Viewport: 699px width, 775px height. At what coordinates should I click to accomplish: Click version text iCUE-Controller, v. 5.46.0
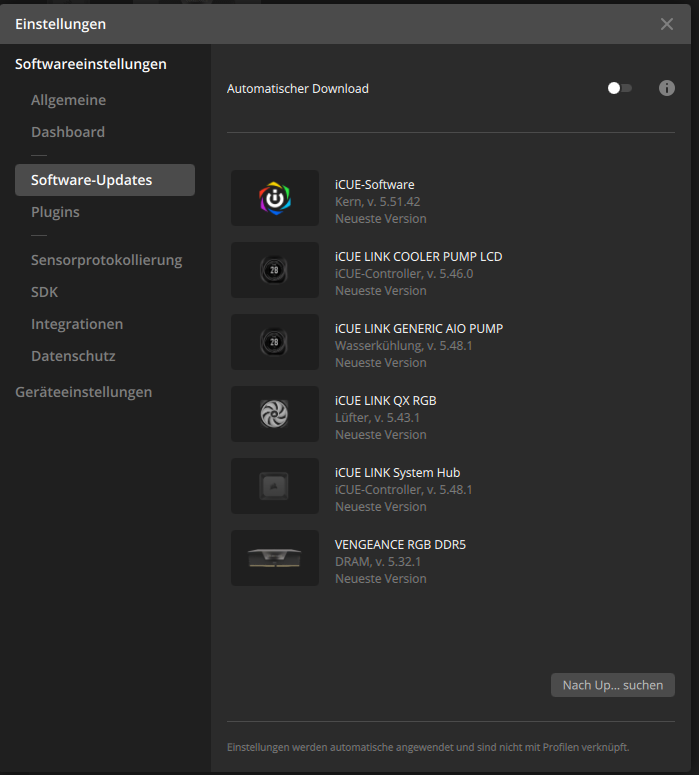point(404,274)
